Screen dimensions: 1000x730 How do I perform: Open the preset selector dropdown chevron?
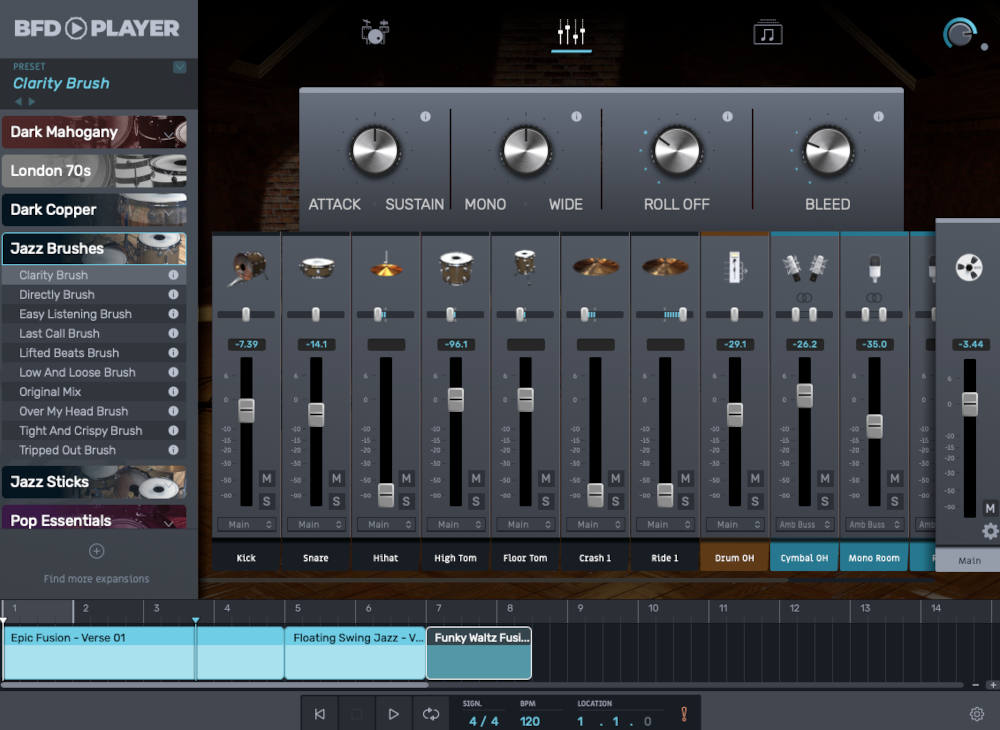(182, 66)
